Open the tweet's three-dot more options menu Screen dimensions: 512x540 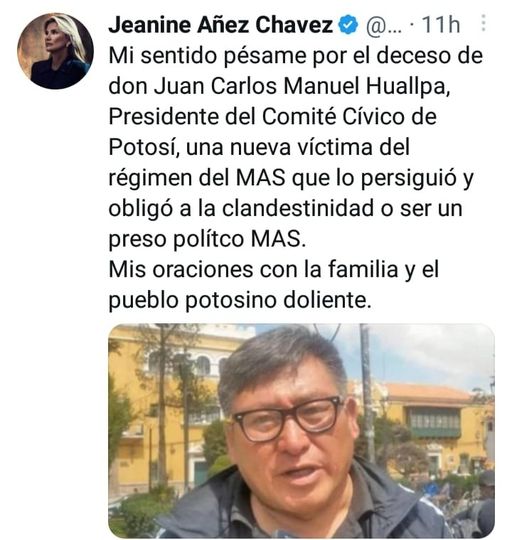tap(483, 23)
